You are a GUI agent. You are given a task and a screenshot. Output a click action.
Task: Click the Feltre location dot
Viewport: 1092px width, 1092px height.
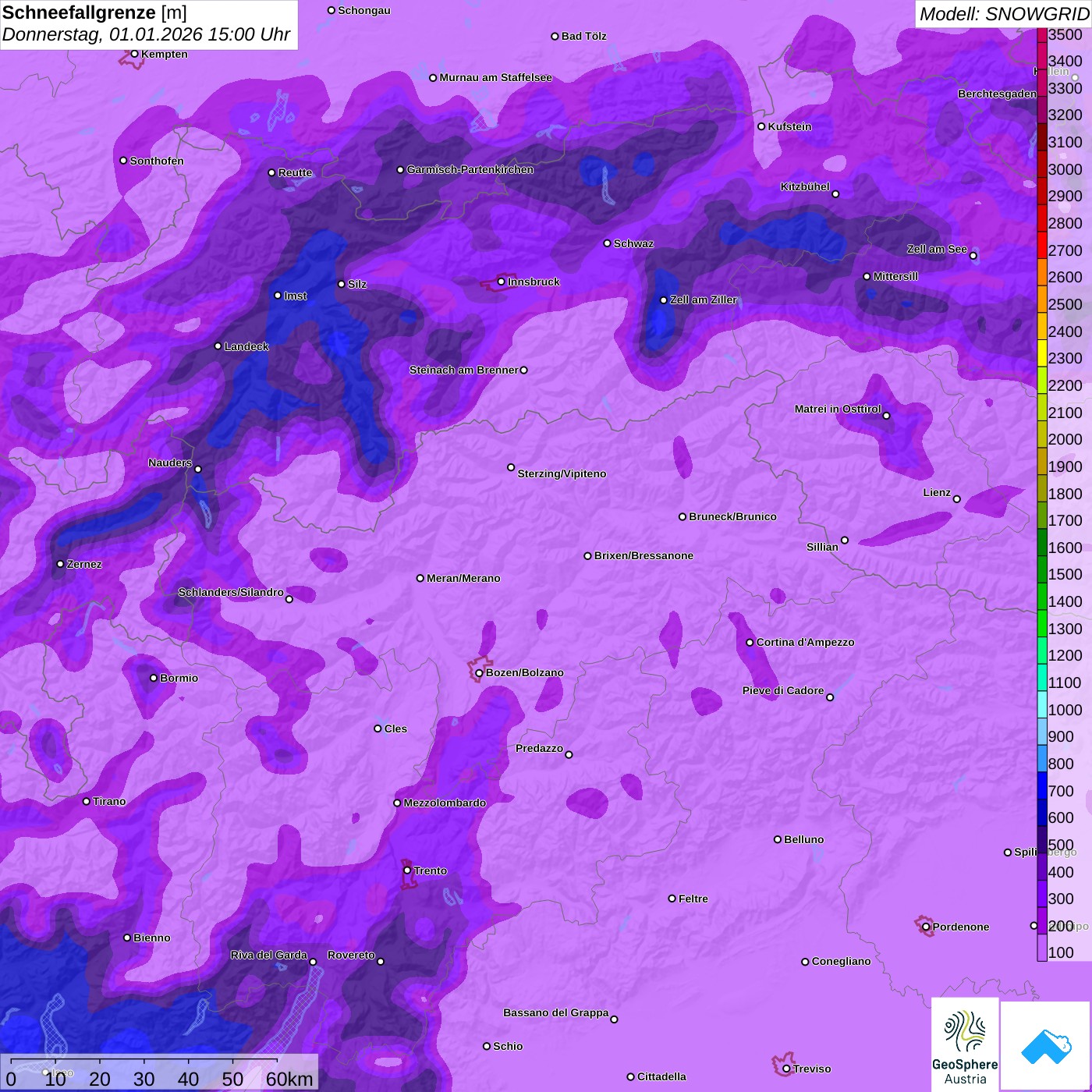(x=672, y=899)
